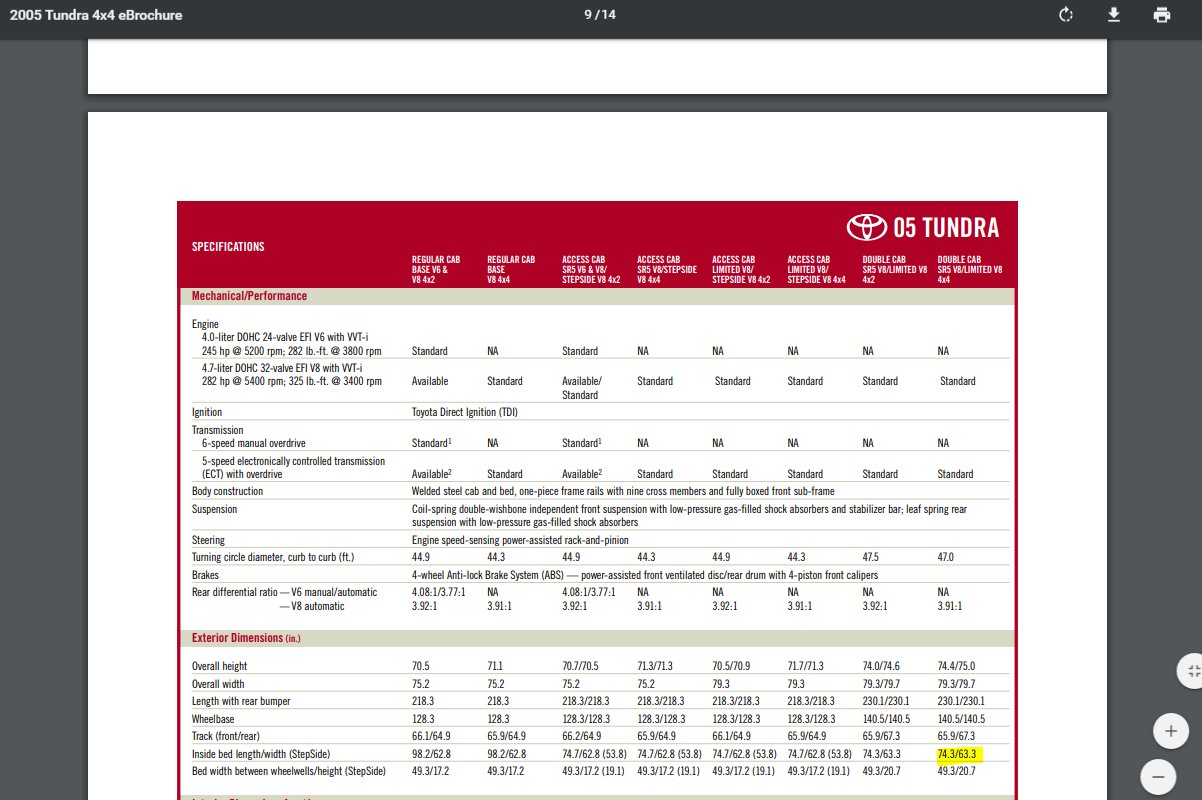Click the "4-wheel Anti-lock Brake System (ABS)" description

pos(645,575)
